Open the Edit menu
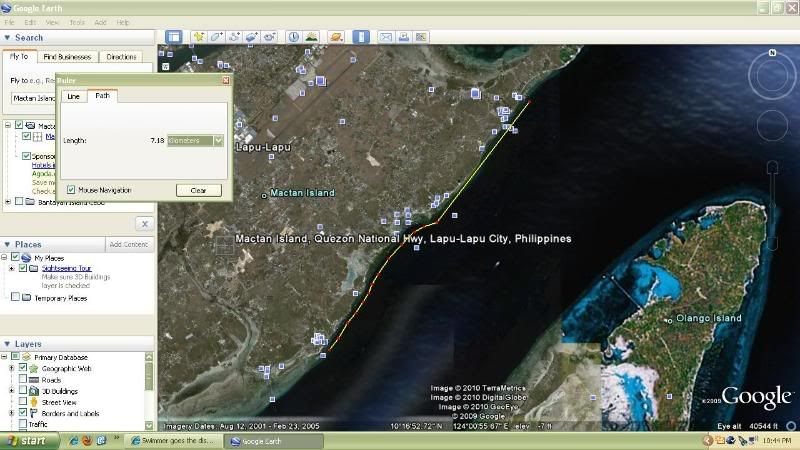Screen dimensions: 800x450 [30, 22]
